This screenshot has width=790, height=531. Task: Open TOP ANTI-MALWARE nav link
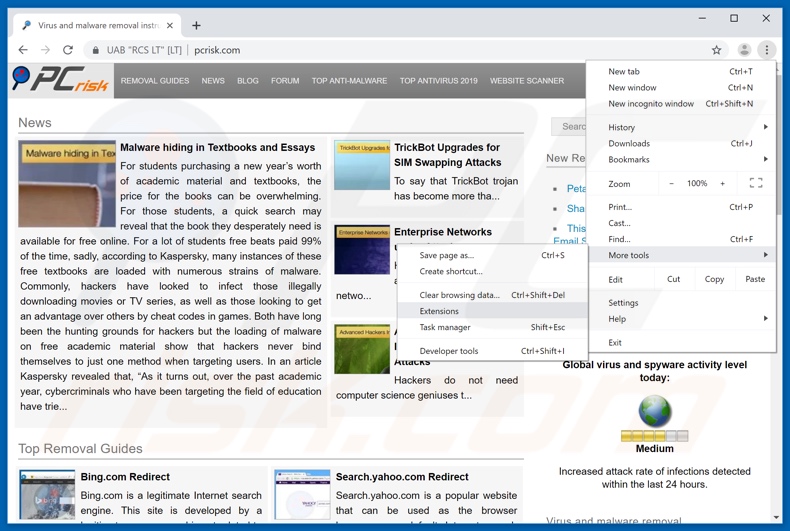pos(349,81)
